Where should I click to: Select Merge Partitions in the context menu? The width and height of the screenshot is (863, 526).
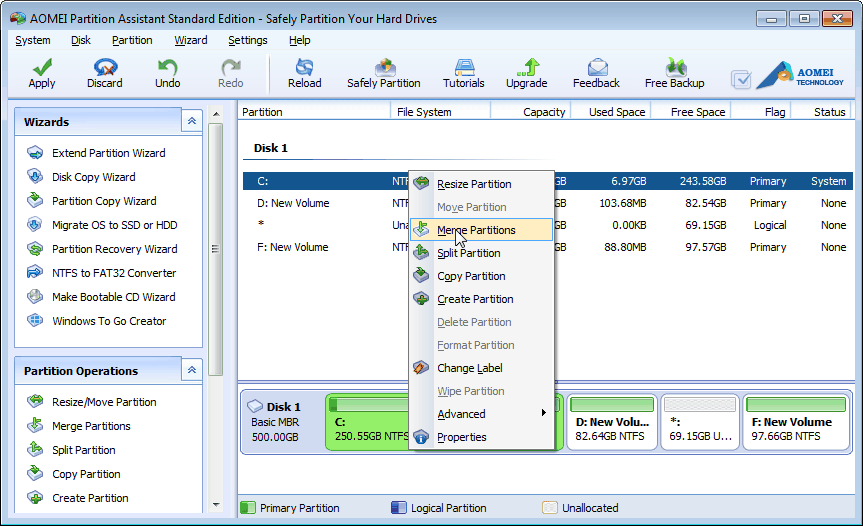pos(482,230)
